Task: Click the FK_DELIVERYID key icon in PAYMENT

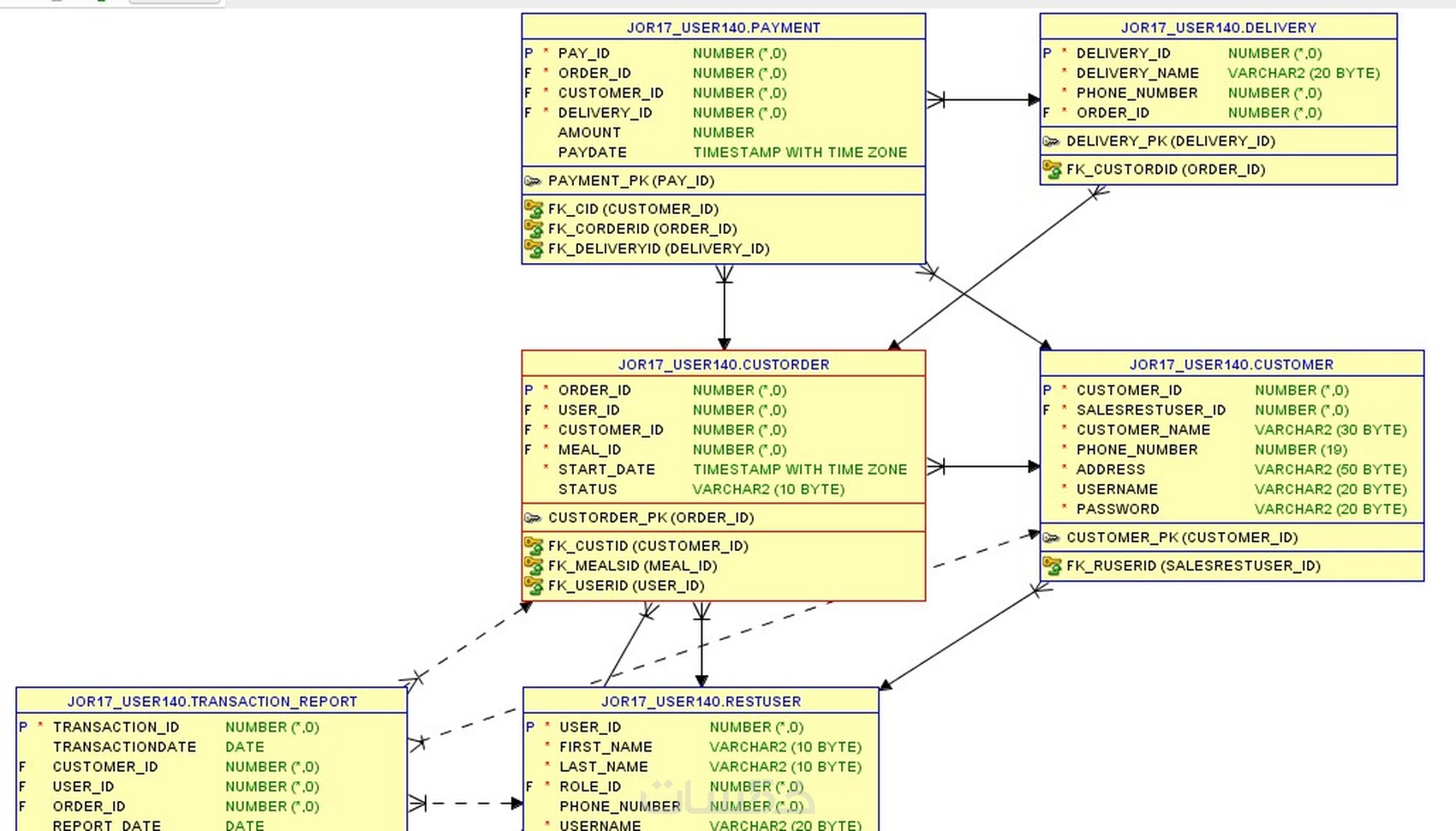Action: pyautogui.click(x=534, y=248)
